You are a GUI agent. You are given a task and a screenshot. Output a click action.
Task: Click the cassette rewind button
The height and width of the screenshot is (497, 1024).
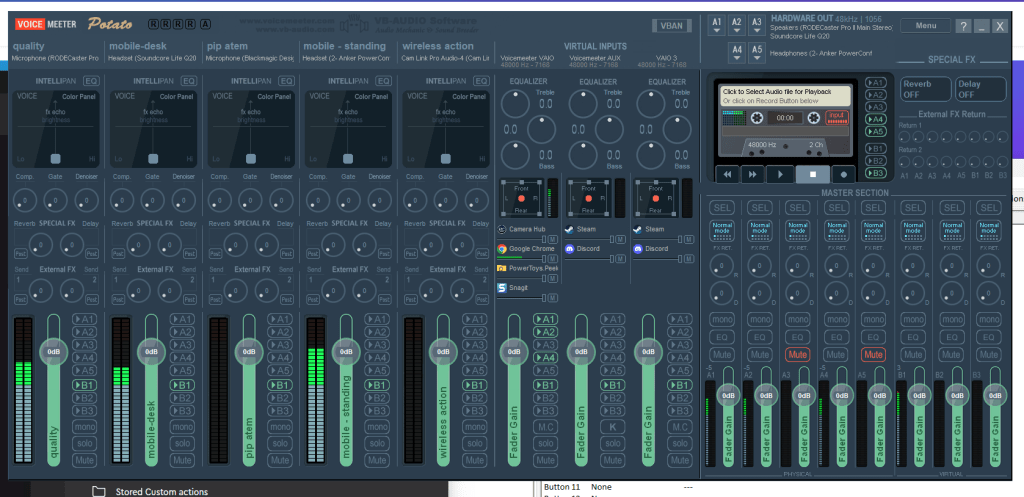tap(728, 174)
